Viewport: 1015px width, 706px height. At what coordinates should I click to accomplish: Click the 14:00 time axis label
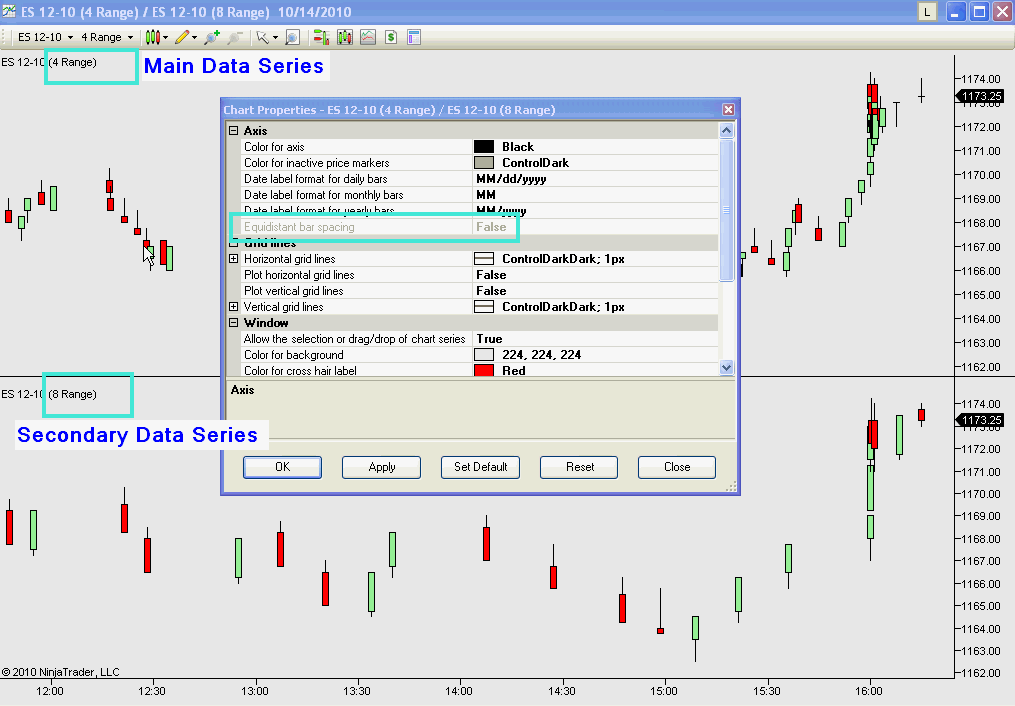coord(459,691)
